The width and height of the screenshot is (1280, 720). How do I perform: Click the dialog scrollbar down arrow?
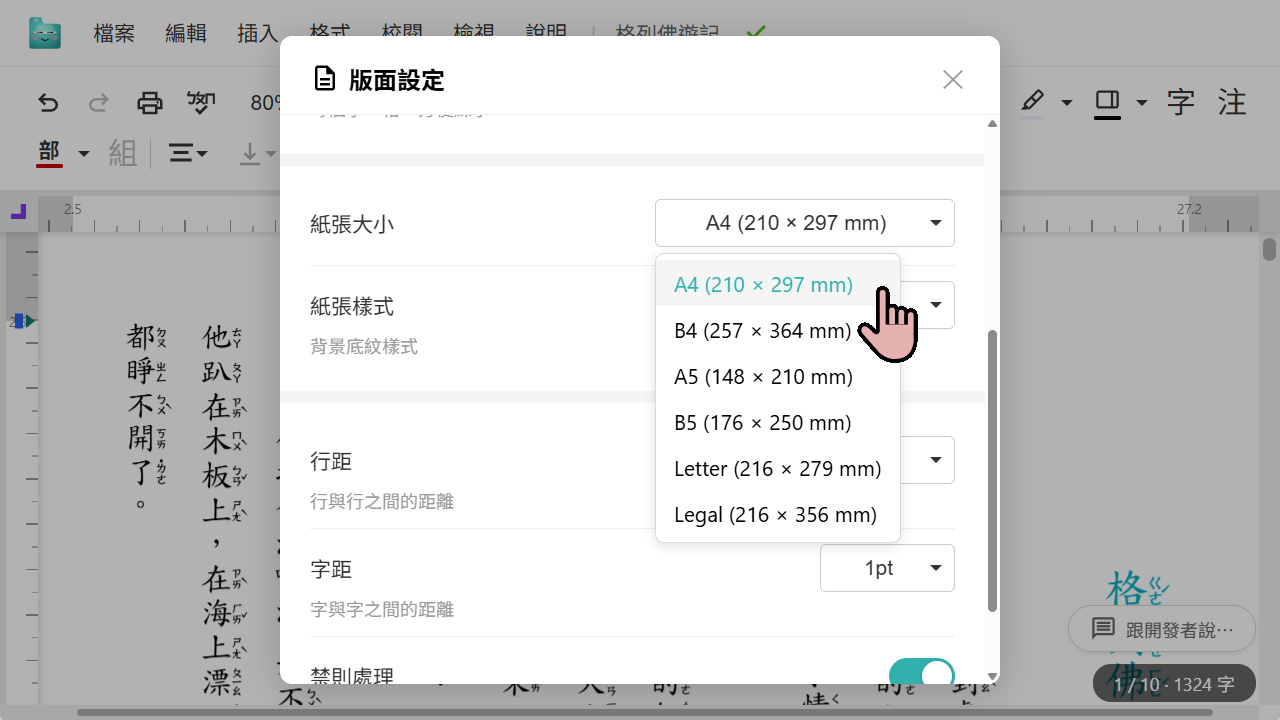(992, 676)
